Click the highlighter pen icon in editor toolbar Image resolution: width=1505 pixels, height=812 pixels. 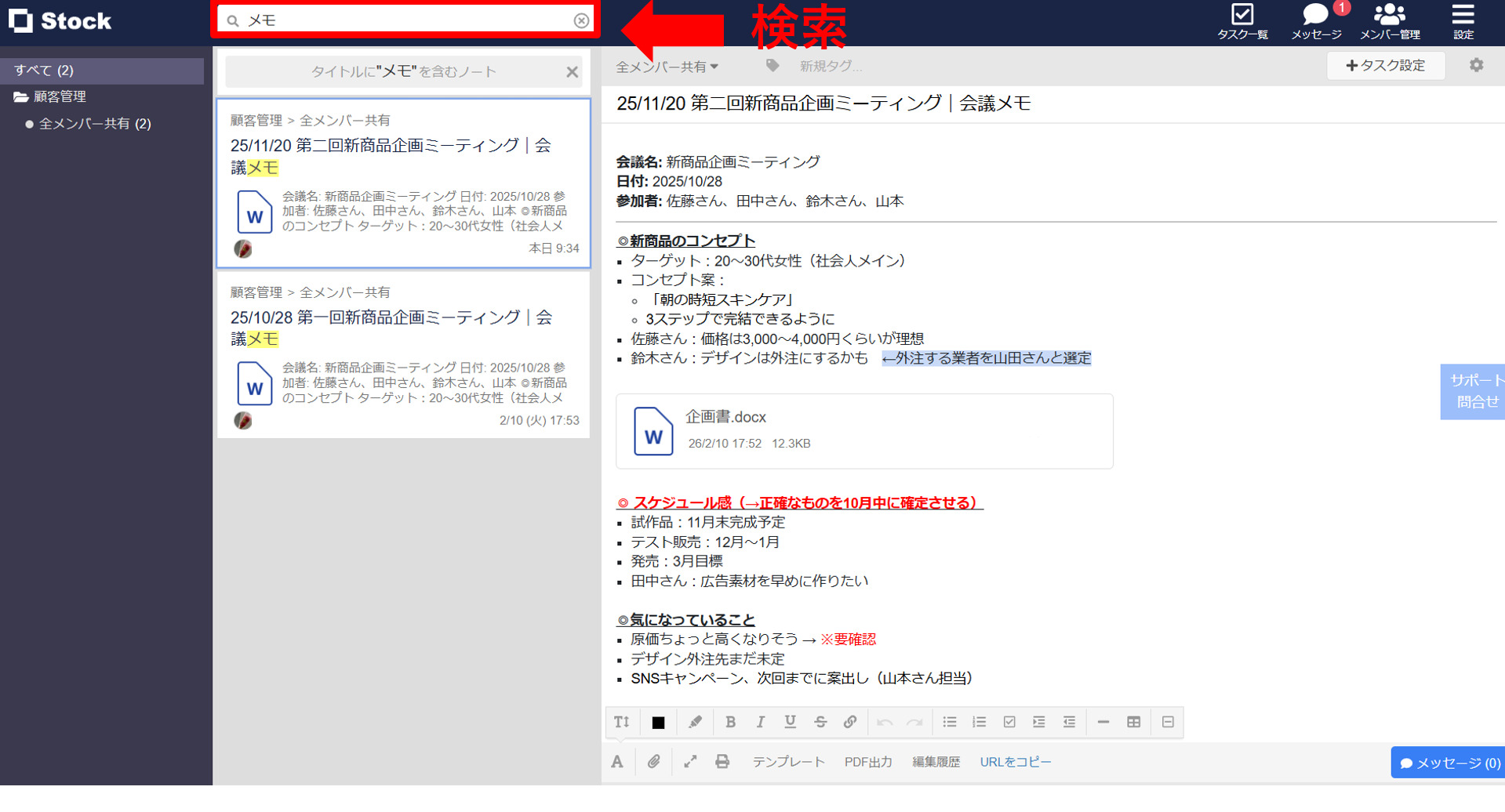695,722
